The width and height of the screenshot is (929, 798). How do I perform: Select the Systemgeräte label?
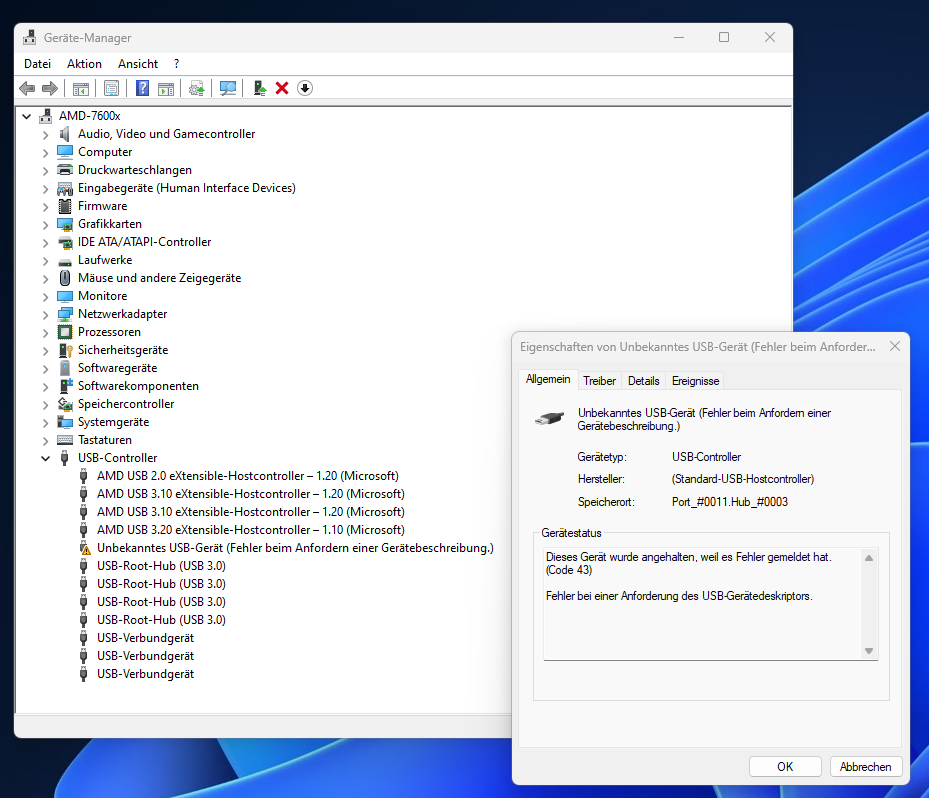(114, 422)
